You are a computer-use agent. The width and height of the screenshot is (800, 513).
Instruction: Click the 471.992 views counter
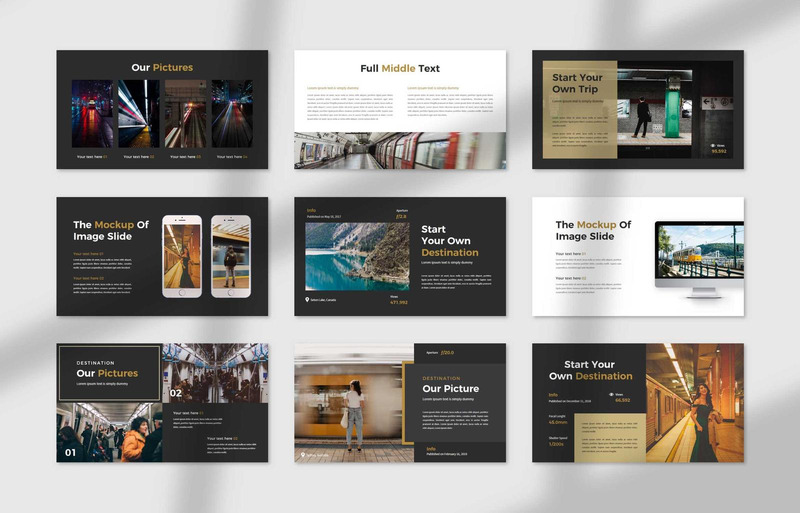pyautogui.click(x=399, y=303)
